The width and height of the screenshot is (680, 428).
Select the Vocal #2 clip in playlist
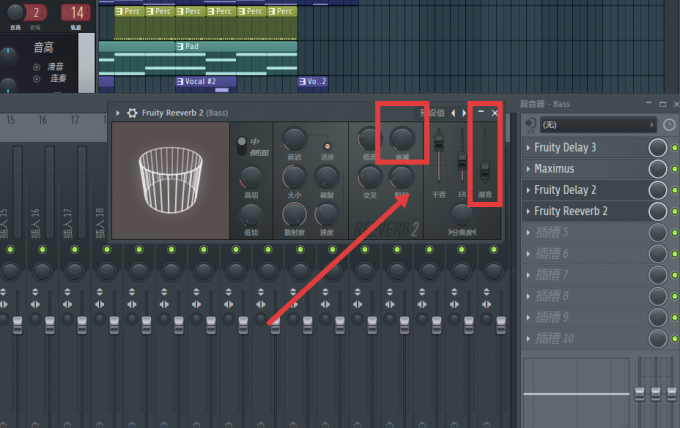click(206, 85)
